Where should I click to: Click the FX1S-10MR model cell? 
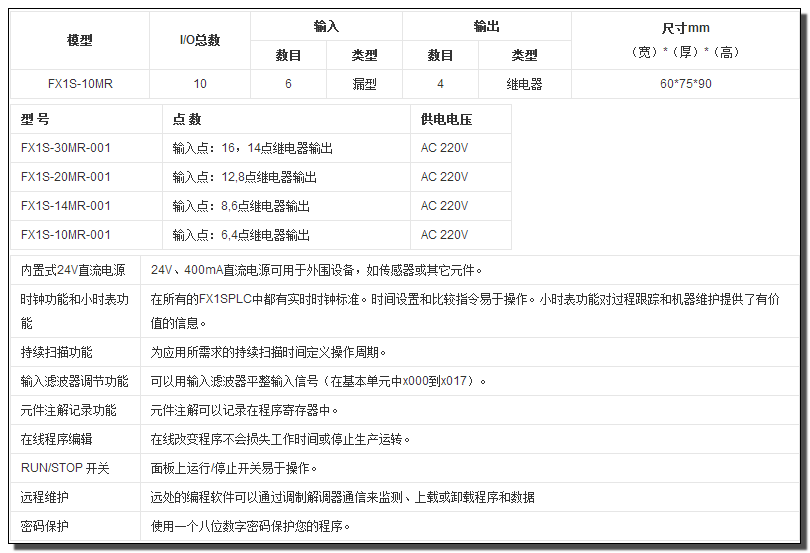(80, 84)
